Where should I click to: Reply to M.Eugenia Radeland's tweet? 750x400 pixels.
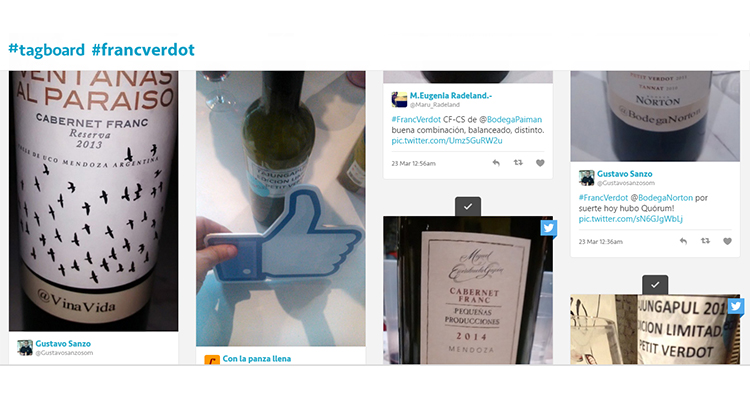(x=496, y=163)
